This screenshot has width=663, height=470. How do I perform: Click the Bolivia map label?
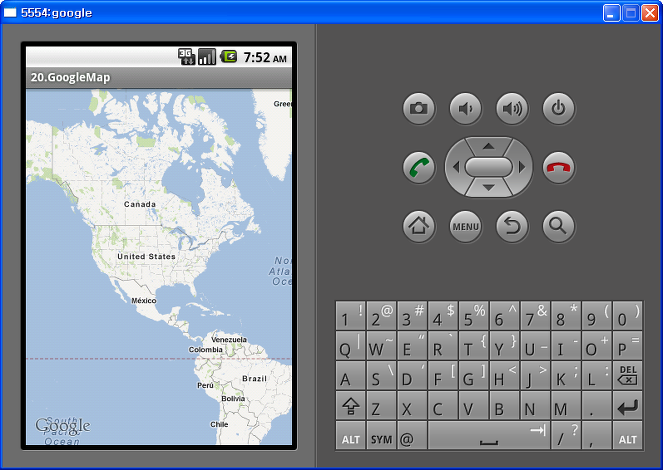tap(233, 399)
